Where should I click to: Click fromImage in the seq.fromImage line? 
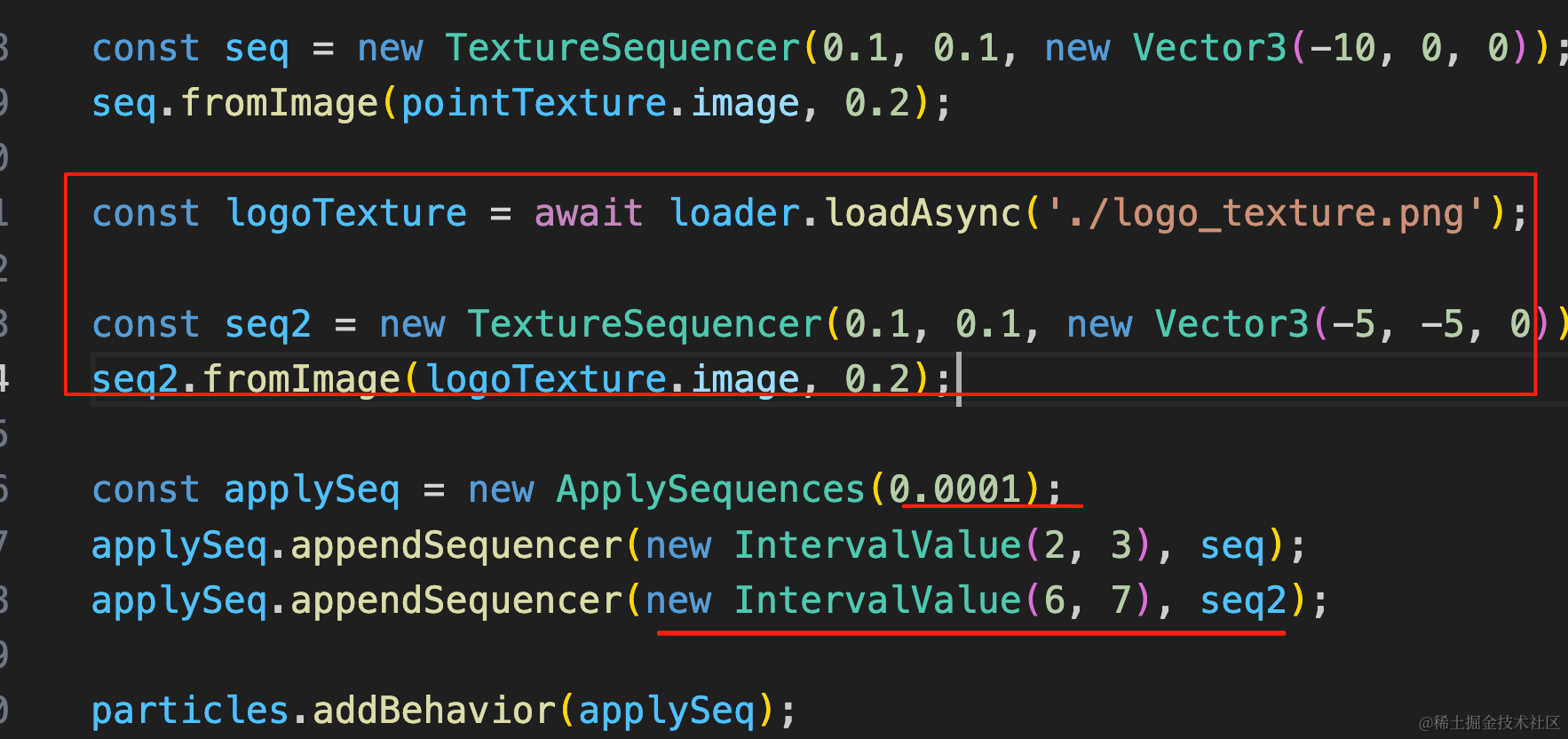pos(280,103)
